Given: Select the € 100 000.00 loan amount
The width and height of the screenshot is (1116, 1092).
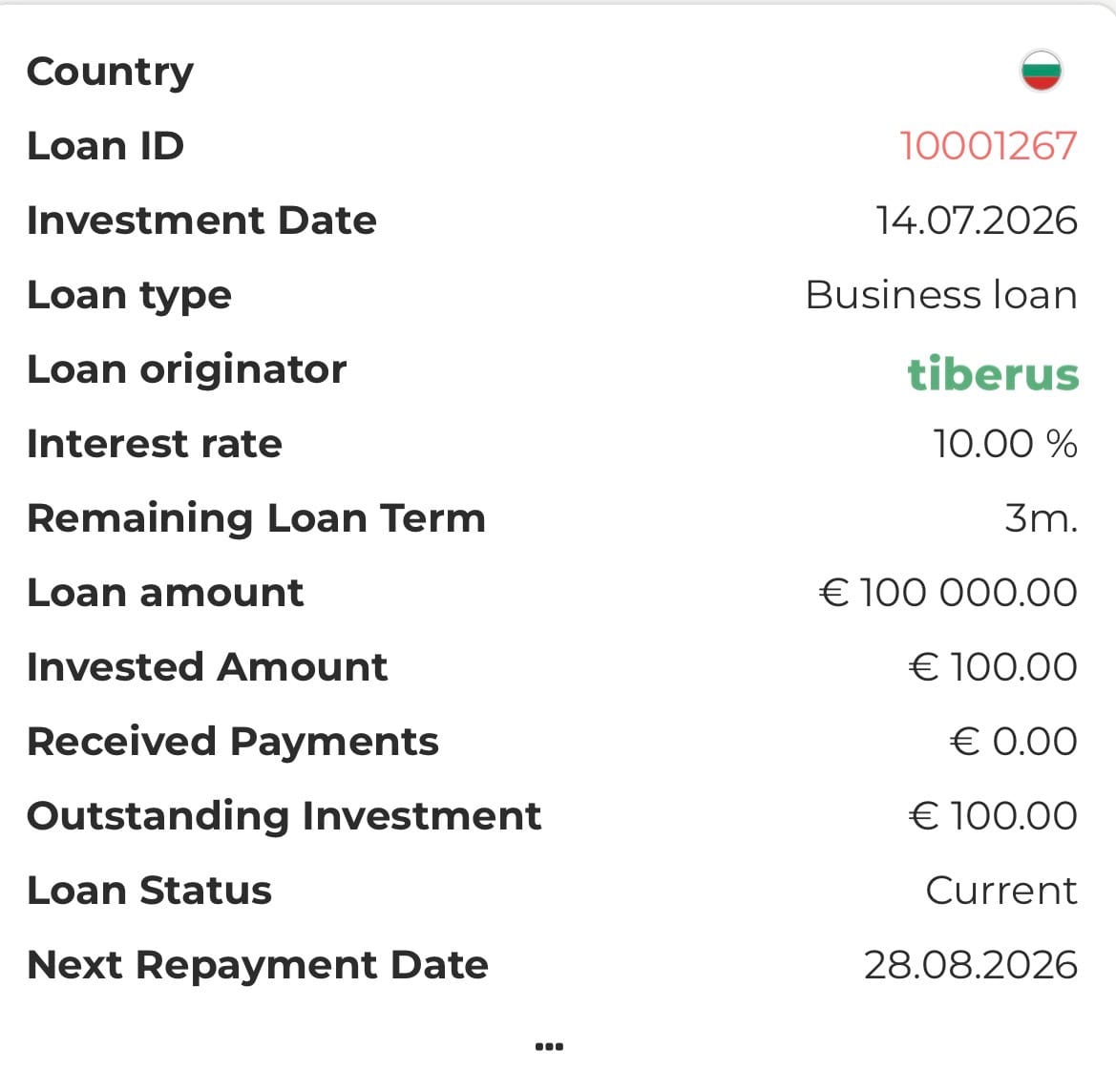Looking at the screenshot, I should (x=948, y=592).
